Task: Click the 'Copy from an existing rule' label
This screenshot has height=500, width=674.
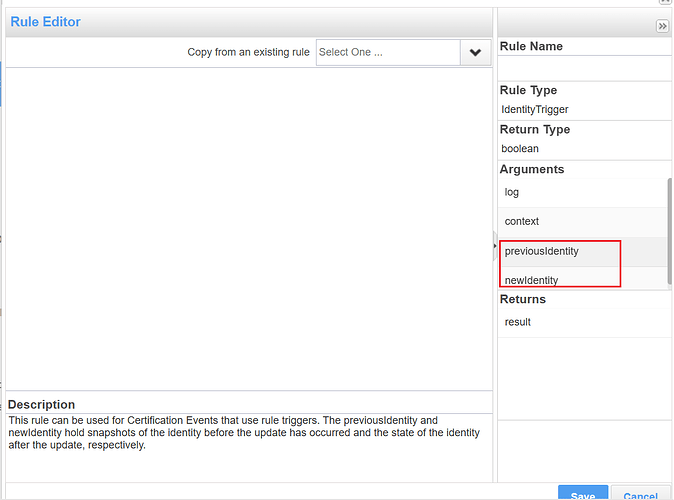Action: (x=249, y=53)
